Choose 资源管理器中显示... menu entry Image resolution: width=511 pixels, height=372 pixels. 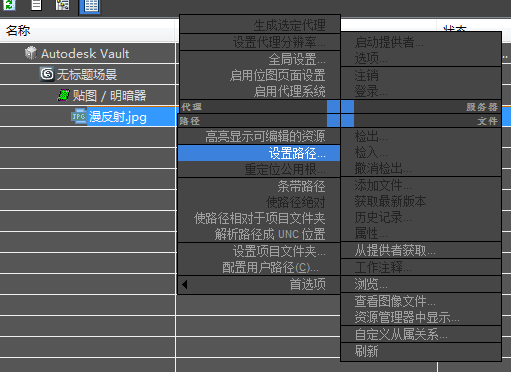coord(421,317)
